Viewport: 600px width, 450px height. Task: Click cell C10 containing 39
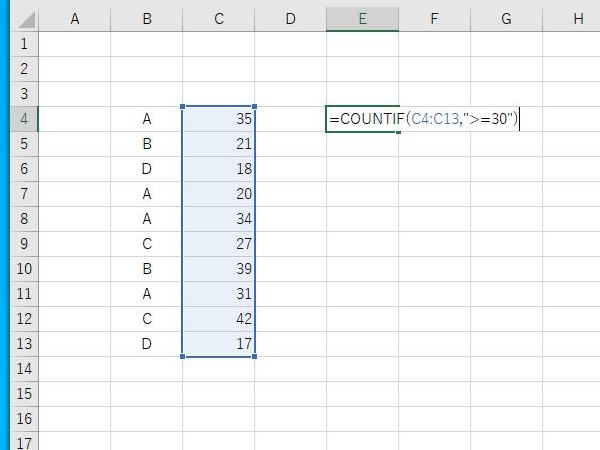coord(219,269)
